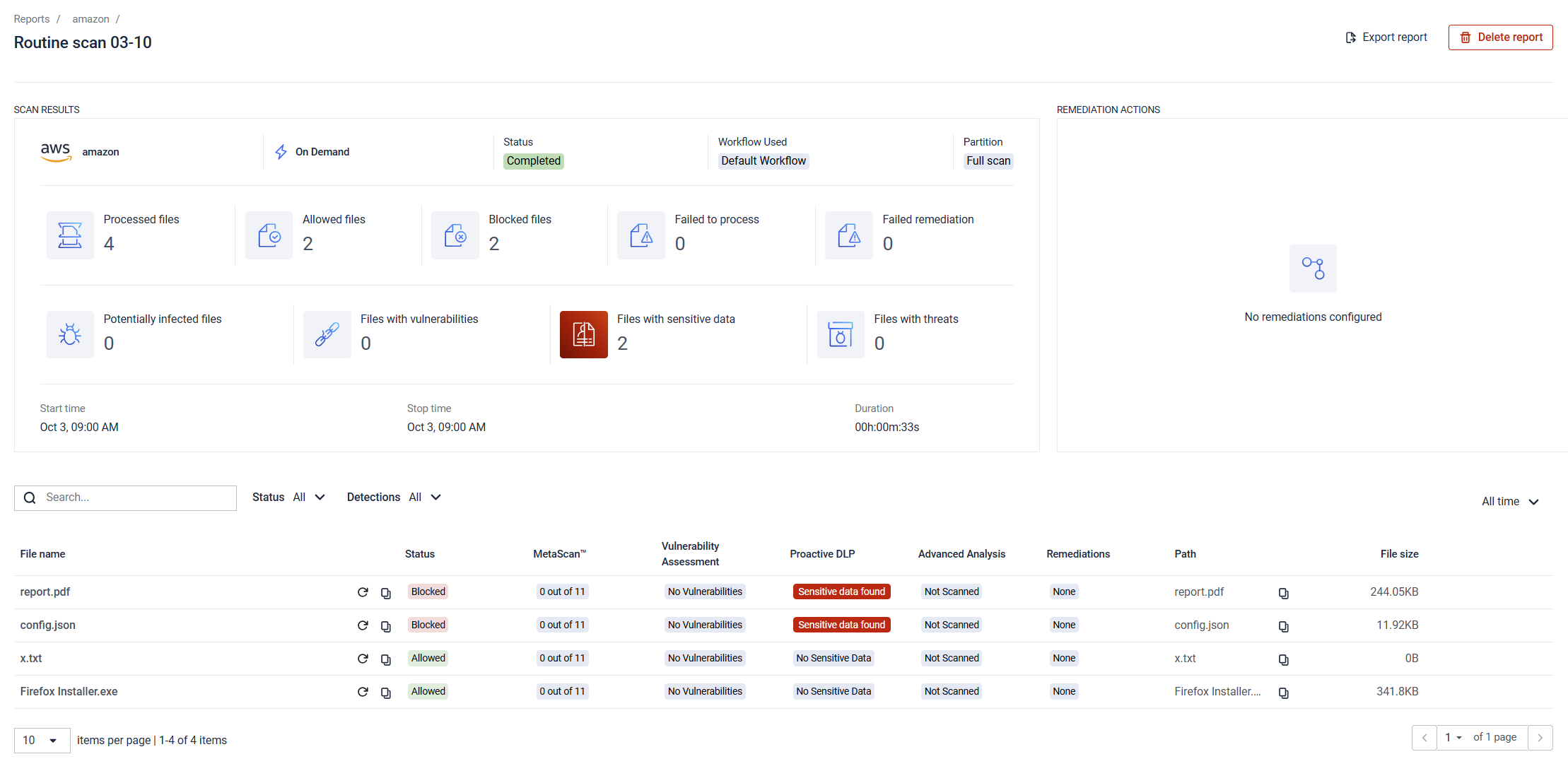Copy path icon for x.txt row
The height and width of the screenshot is (771, 1568).
click(1283, 659)
